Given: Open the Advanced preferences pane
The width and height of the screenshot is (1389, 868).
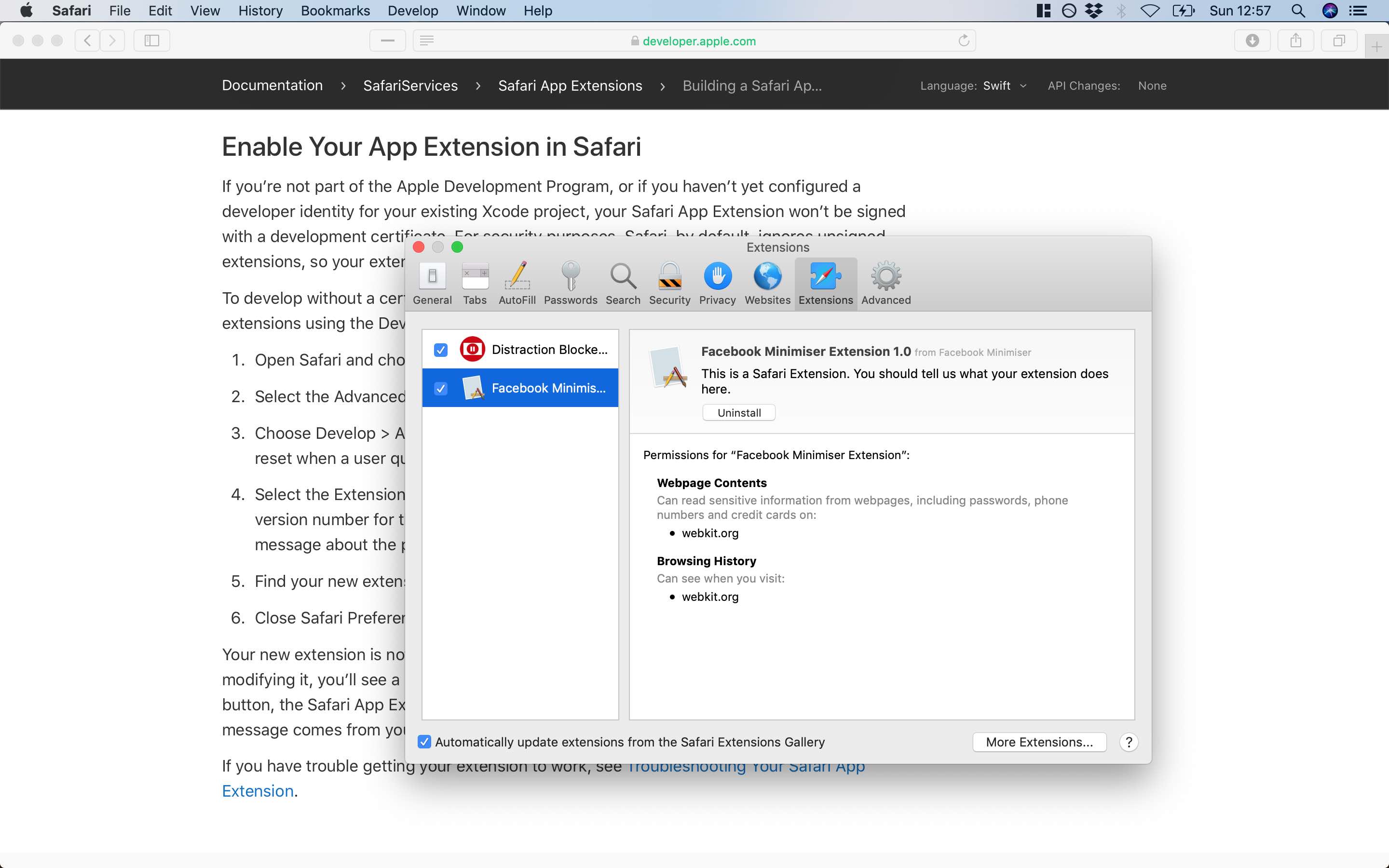Looking at the screenshot, I should 885,284.
